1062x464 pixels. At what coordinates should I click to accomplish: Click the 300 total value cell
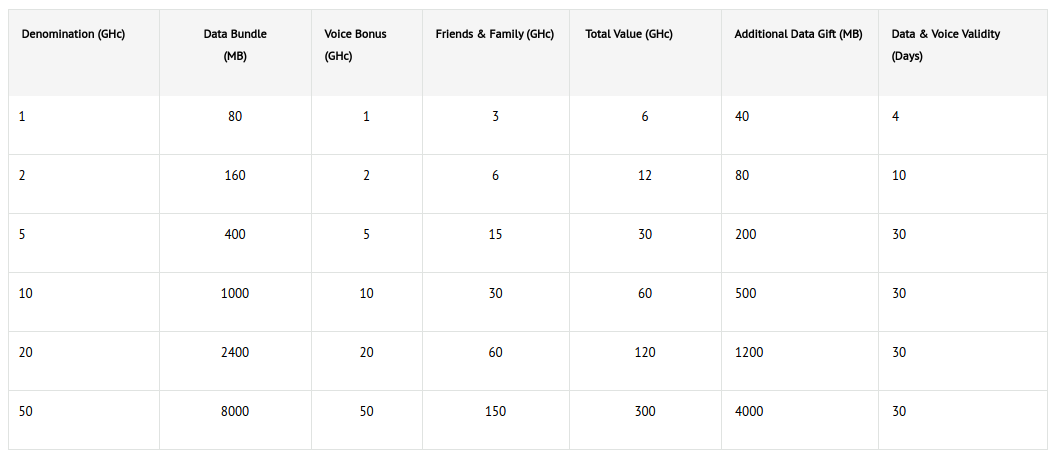[645, 412]
